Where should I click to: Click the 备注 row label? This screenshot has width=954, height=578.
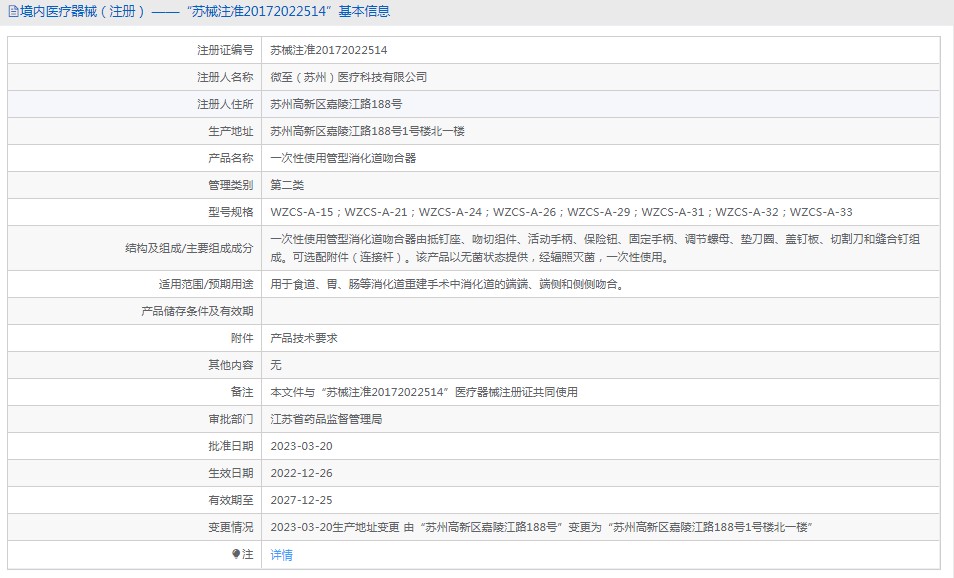pyautogui.click(x=242, y=392)
